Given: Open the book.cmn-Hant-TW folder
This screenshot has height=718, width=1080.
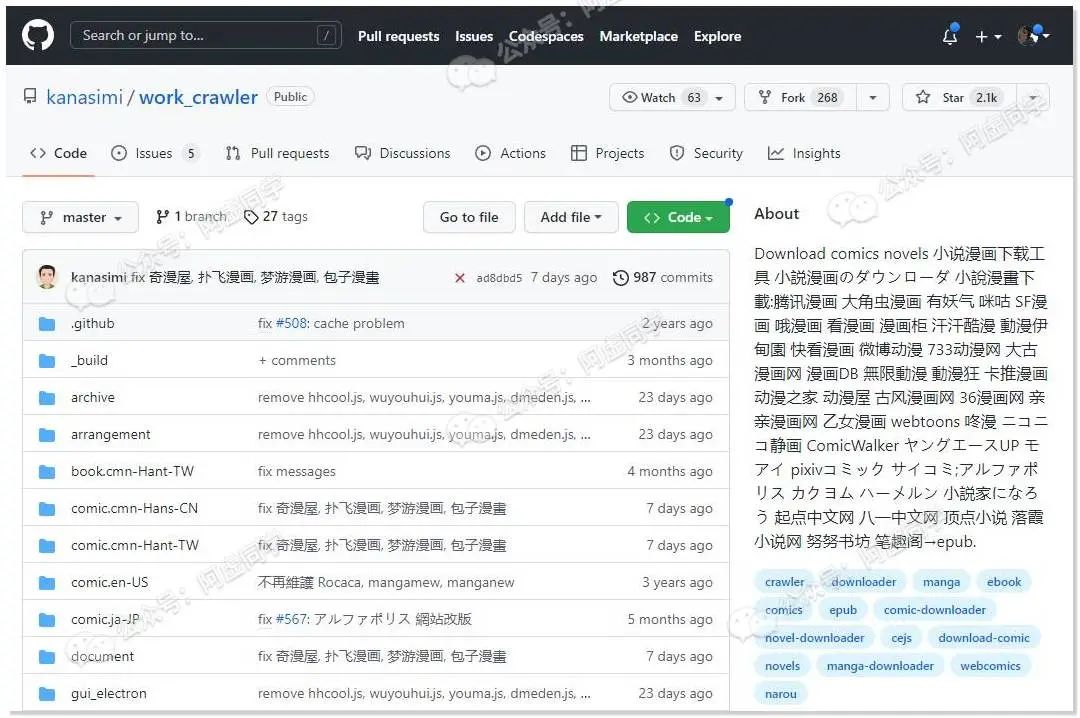Looking at the screenshot, I should (x=132, y=471).
